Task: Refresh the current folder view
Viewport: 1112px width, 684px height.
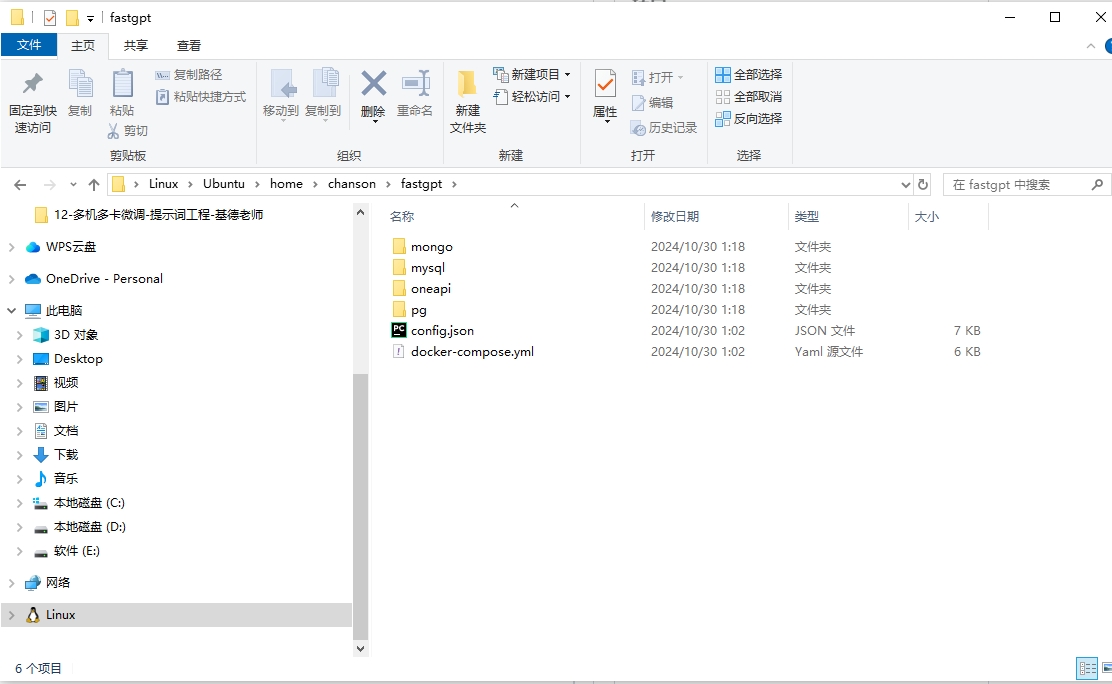Action: coord(923,185)
